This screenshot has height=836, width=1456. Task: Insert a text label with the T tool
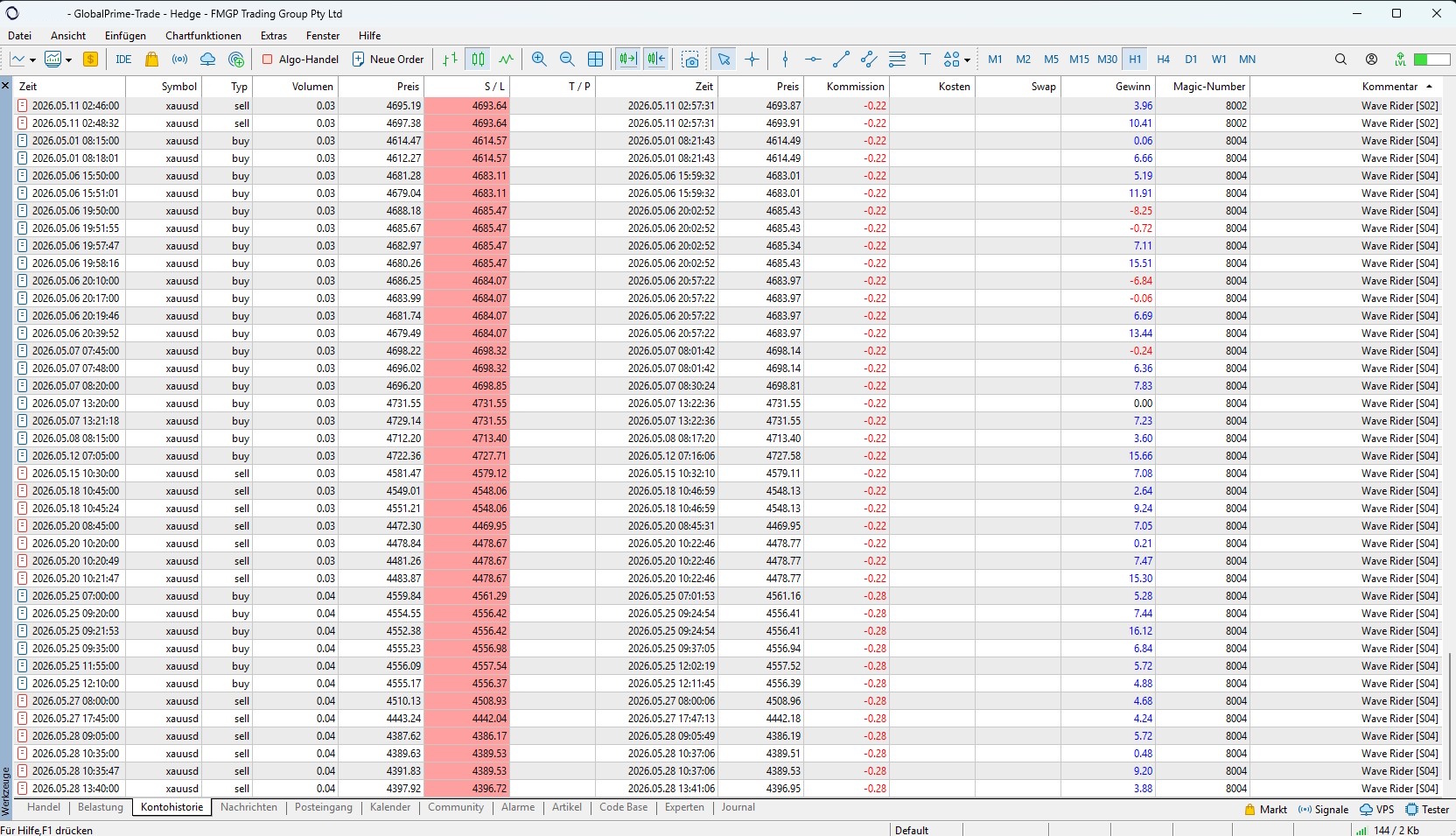[x=925, y=60]
